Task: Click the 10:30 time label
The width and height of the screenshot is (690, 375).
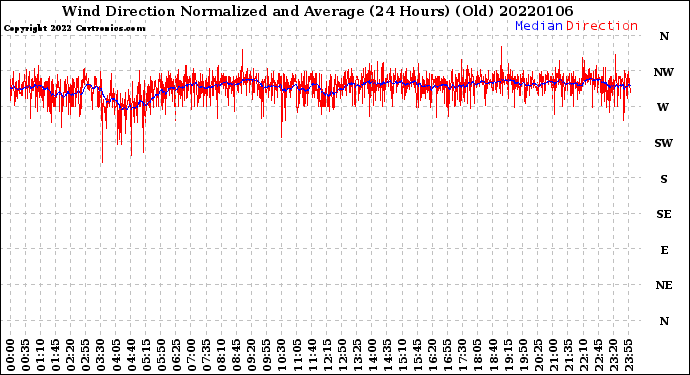Action: (282, 355)
